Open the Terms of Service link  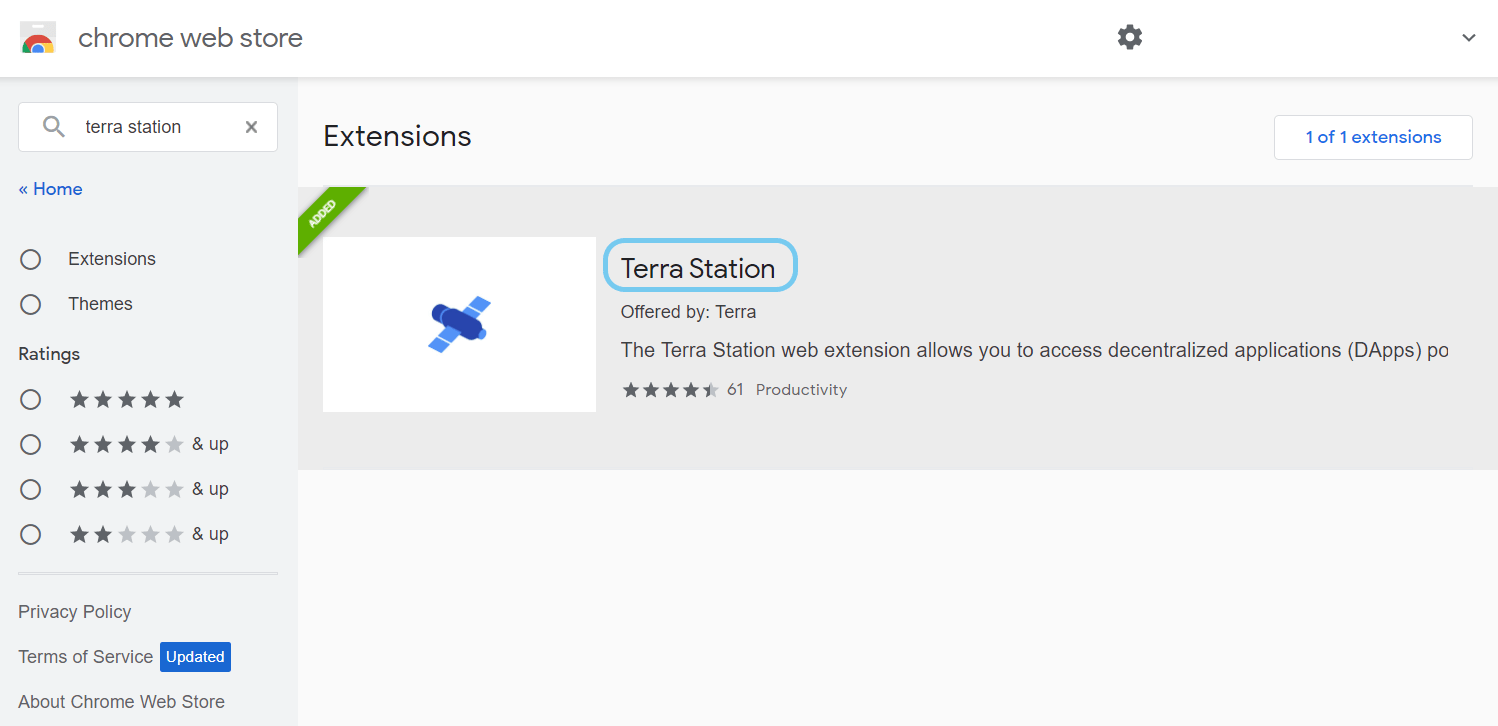point(85,657)
